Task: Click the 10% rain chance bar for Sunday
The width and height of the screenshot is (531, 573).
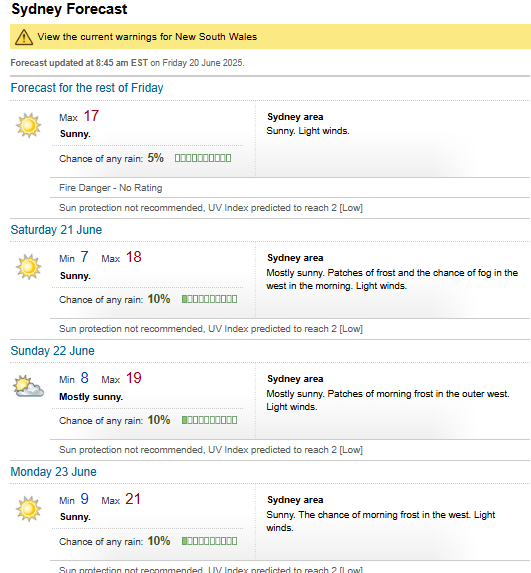Action: (209, 420)
